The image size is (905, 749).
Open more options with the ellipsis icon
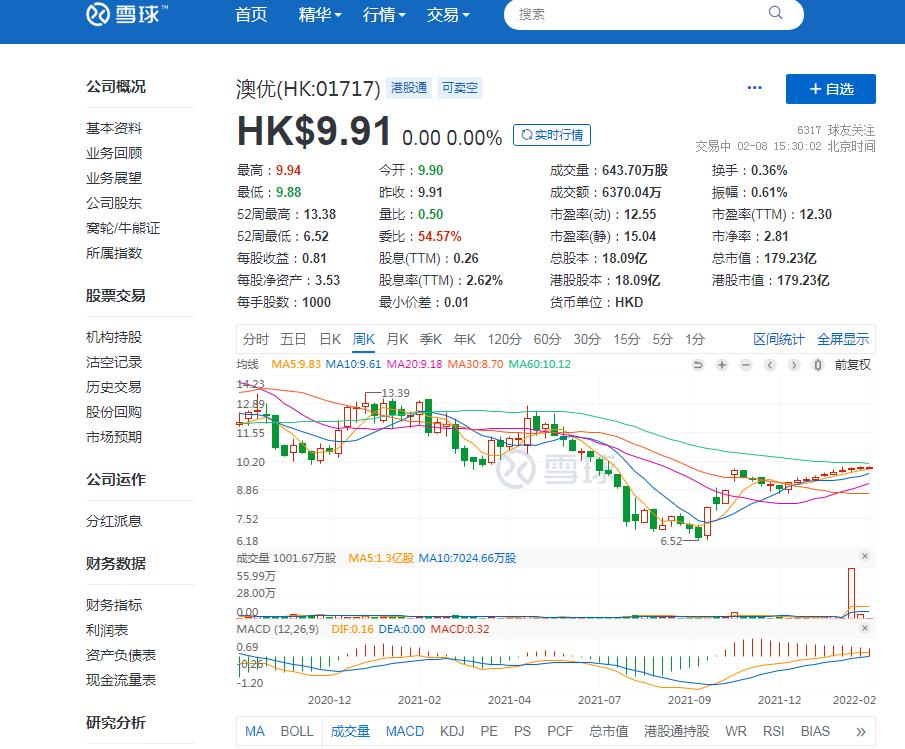(x=754, y=88)
